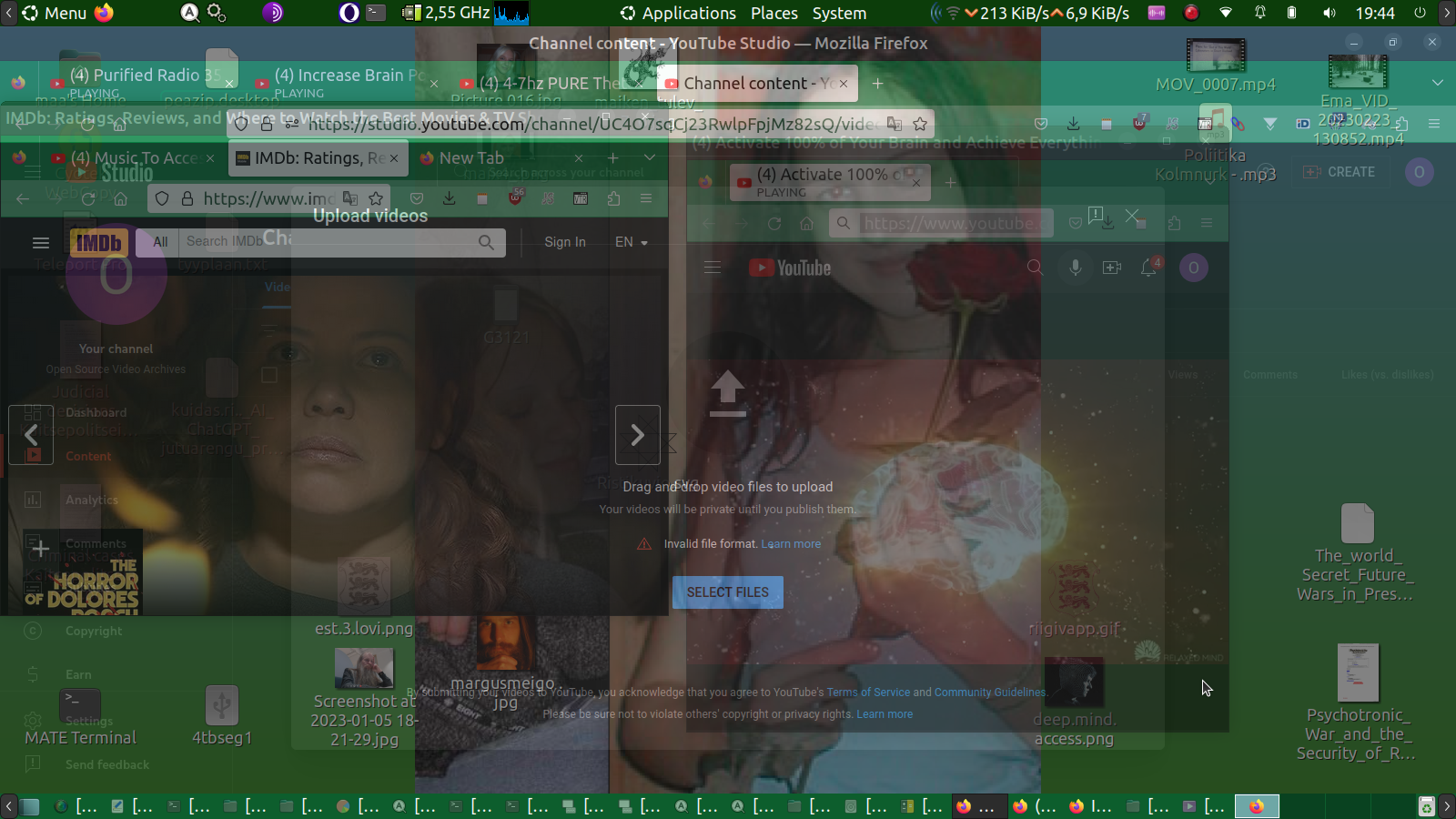Expand the top panel with the right-edge arrow
This screenshot has height=819, width=1456.
point(1447,13)
